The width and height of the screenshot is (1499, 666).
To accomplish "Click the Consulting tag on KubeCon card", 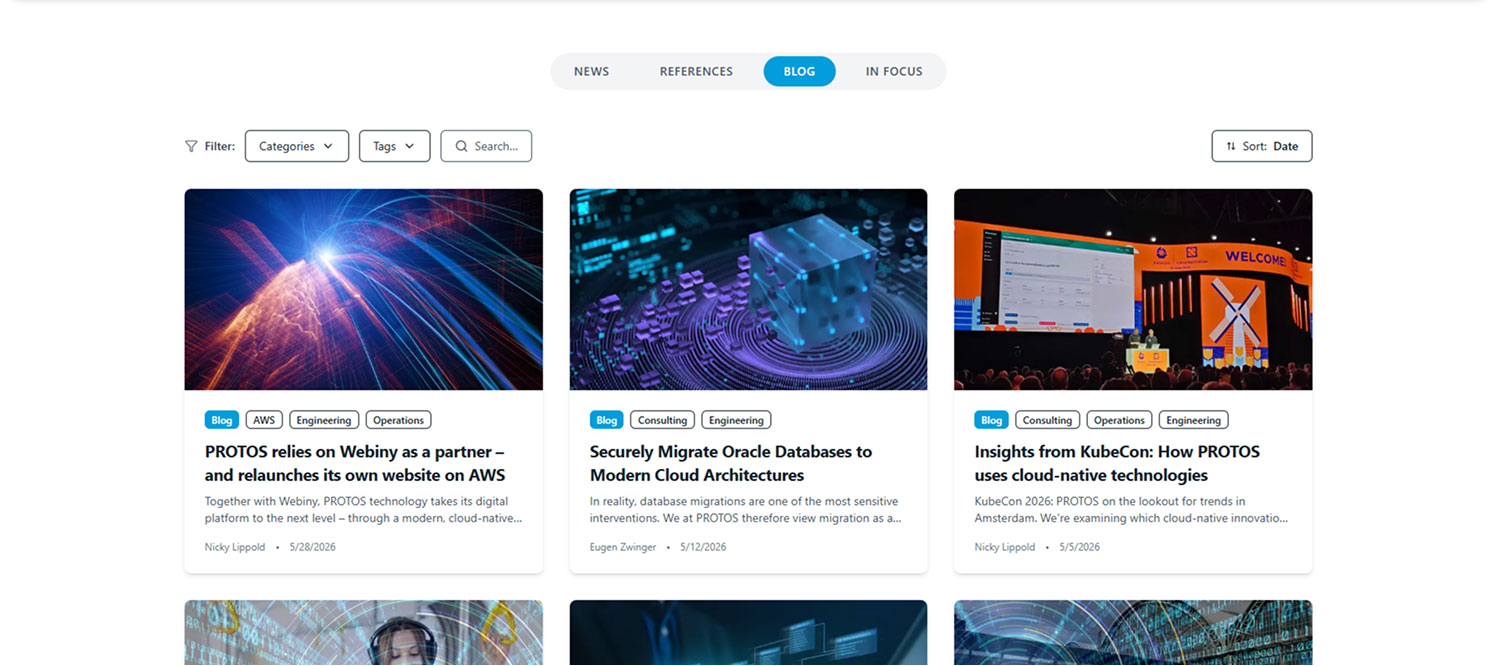I will (x=1048, y=420).
